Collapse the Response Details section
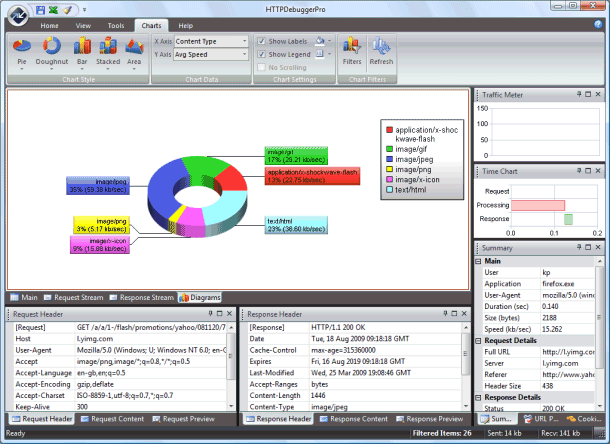This screenshot has width=610, height=444. [479, 398]
